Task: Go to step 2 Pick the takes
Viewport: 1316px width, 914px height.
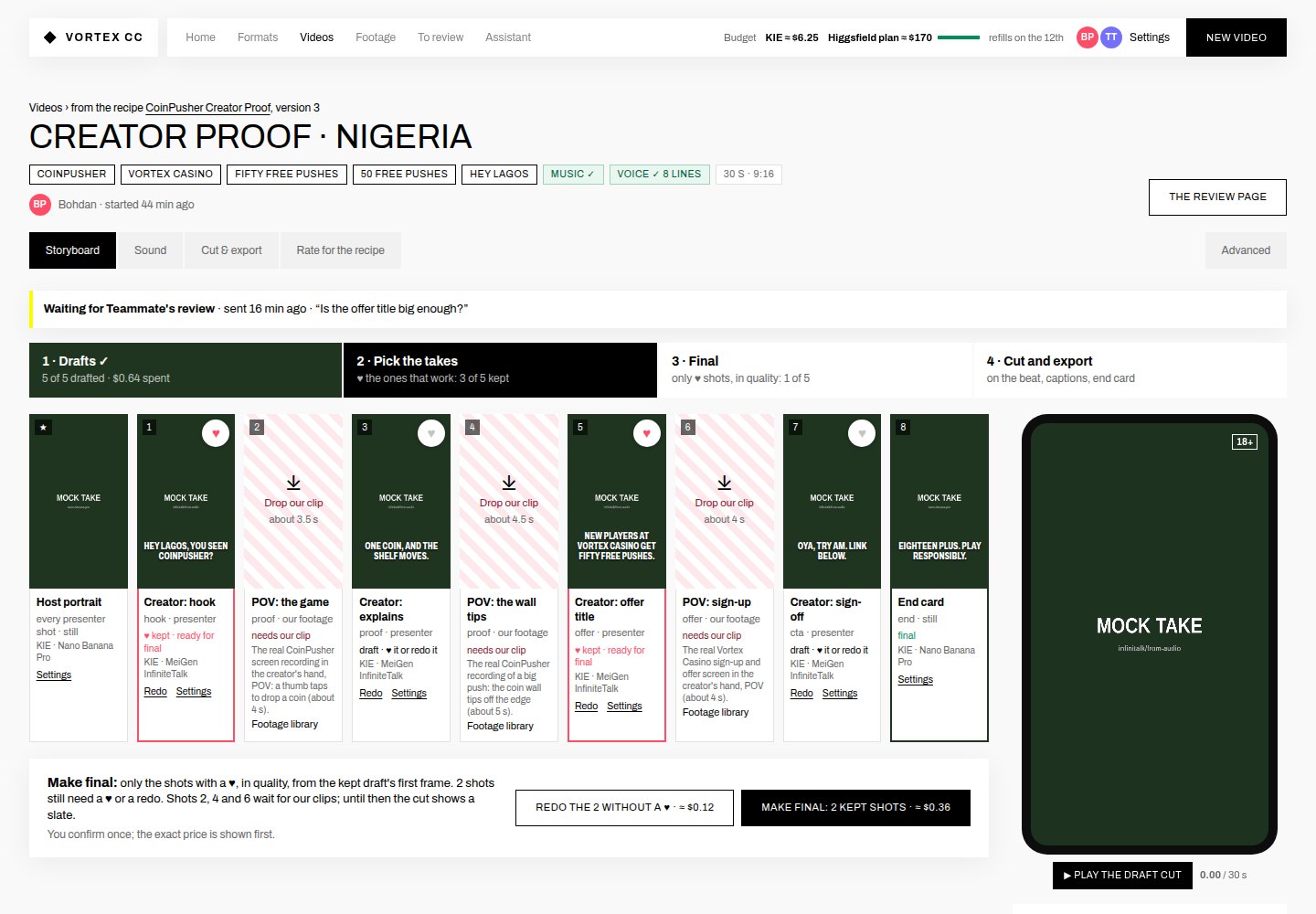Action: click(500, 370)
